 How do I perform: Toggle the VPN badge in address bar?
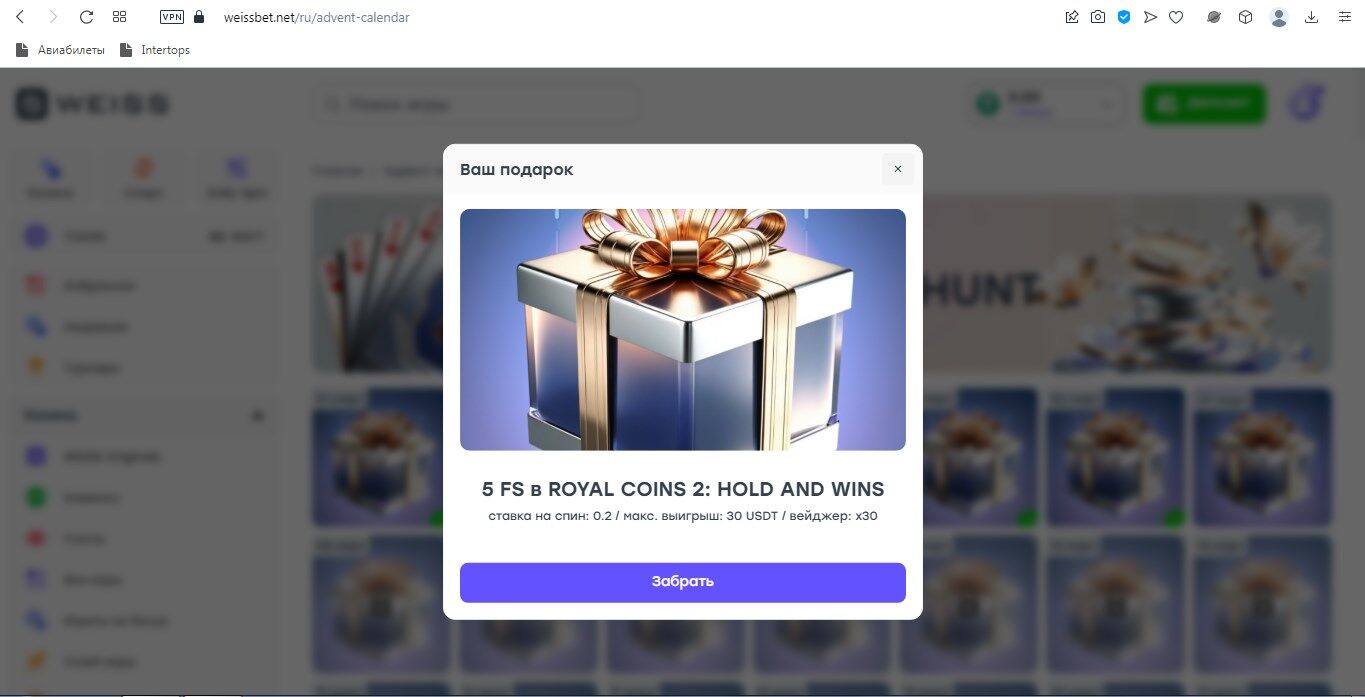click(172, 17)
